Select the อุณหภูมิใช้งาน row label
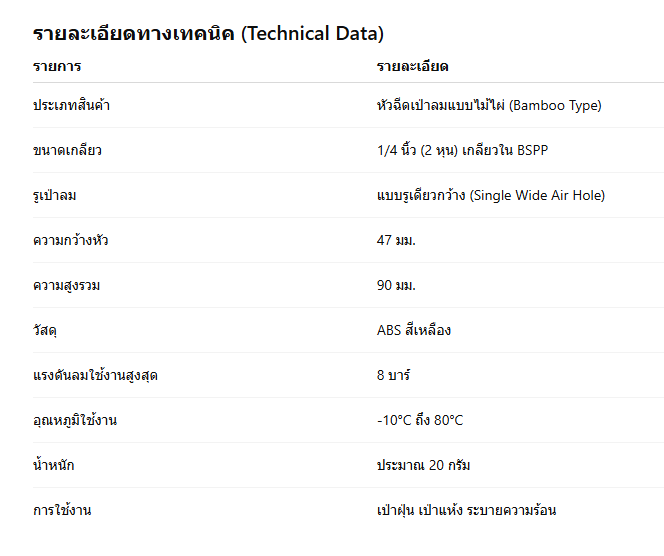The width and height of the screenshot is (664, 556). (x=75, y=420)
